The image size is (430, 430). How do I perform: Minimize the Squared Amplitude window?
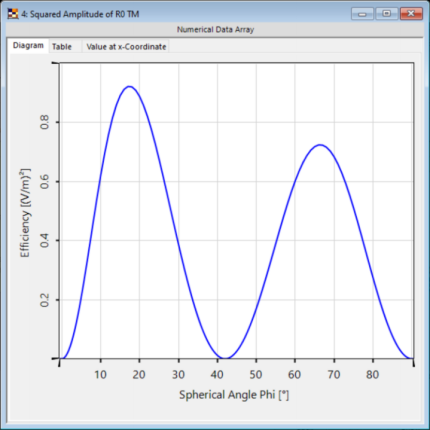pos(362,14)
